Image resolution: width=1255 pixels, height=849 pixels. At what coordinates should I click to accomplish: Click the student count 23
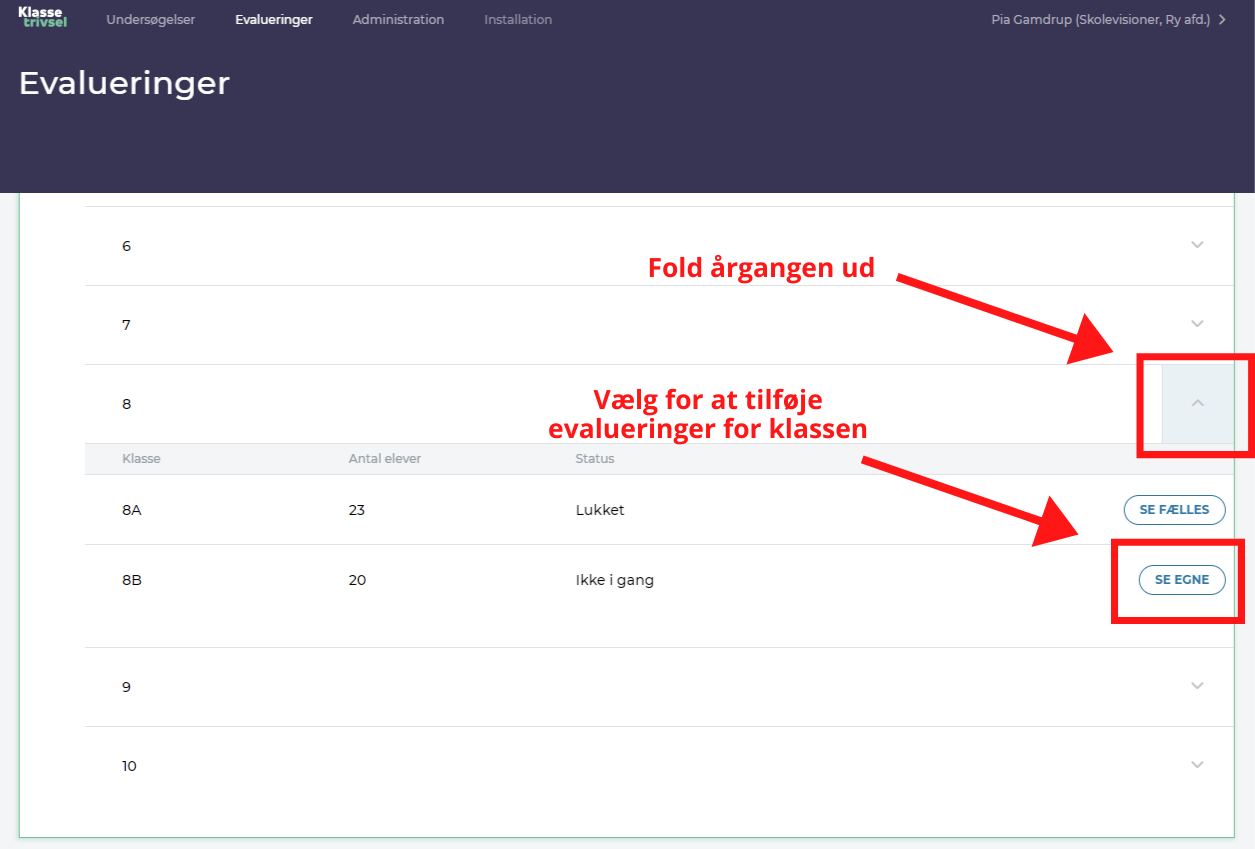[357, 510]
